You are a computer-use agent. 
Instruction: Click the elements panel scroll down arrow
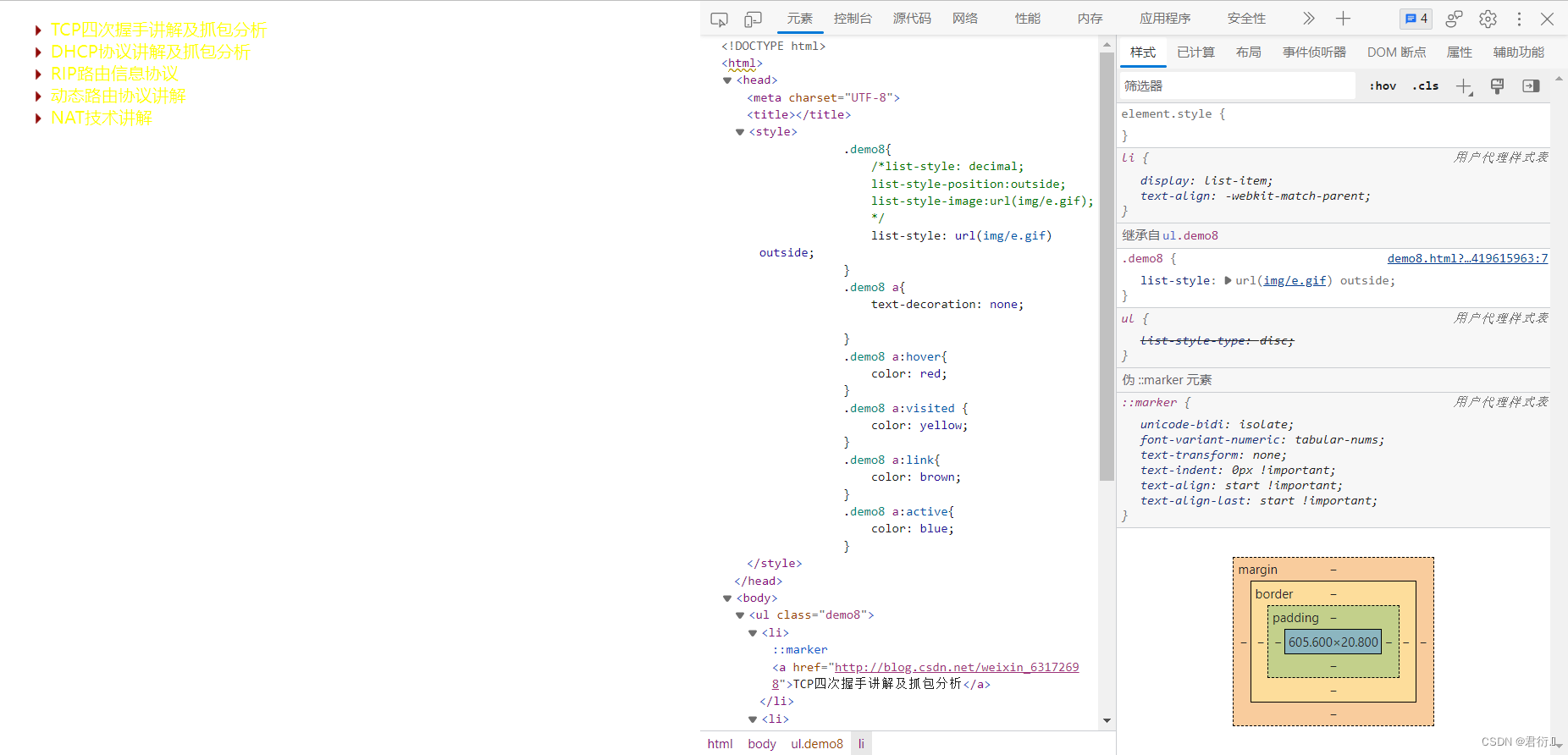point(1107,721)
